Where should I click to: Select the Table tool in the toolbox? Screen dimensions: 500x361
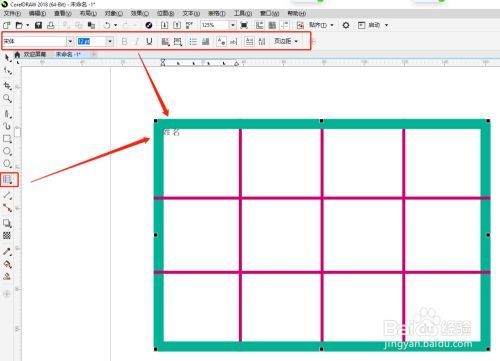(x=8, y=180)
